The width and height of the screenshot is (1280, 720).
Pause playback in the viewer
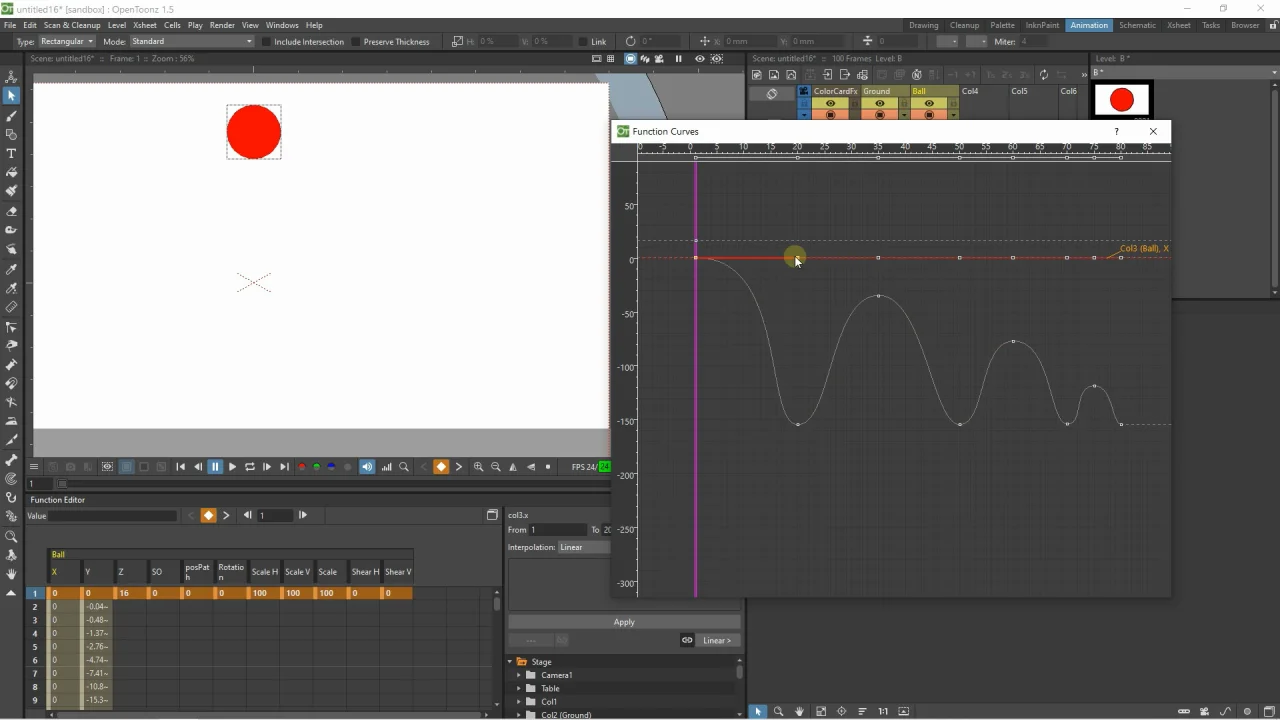[215, 467]
